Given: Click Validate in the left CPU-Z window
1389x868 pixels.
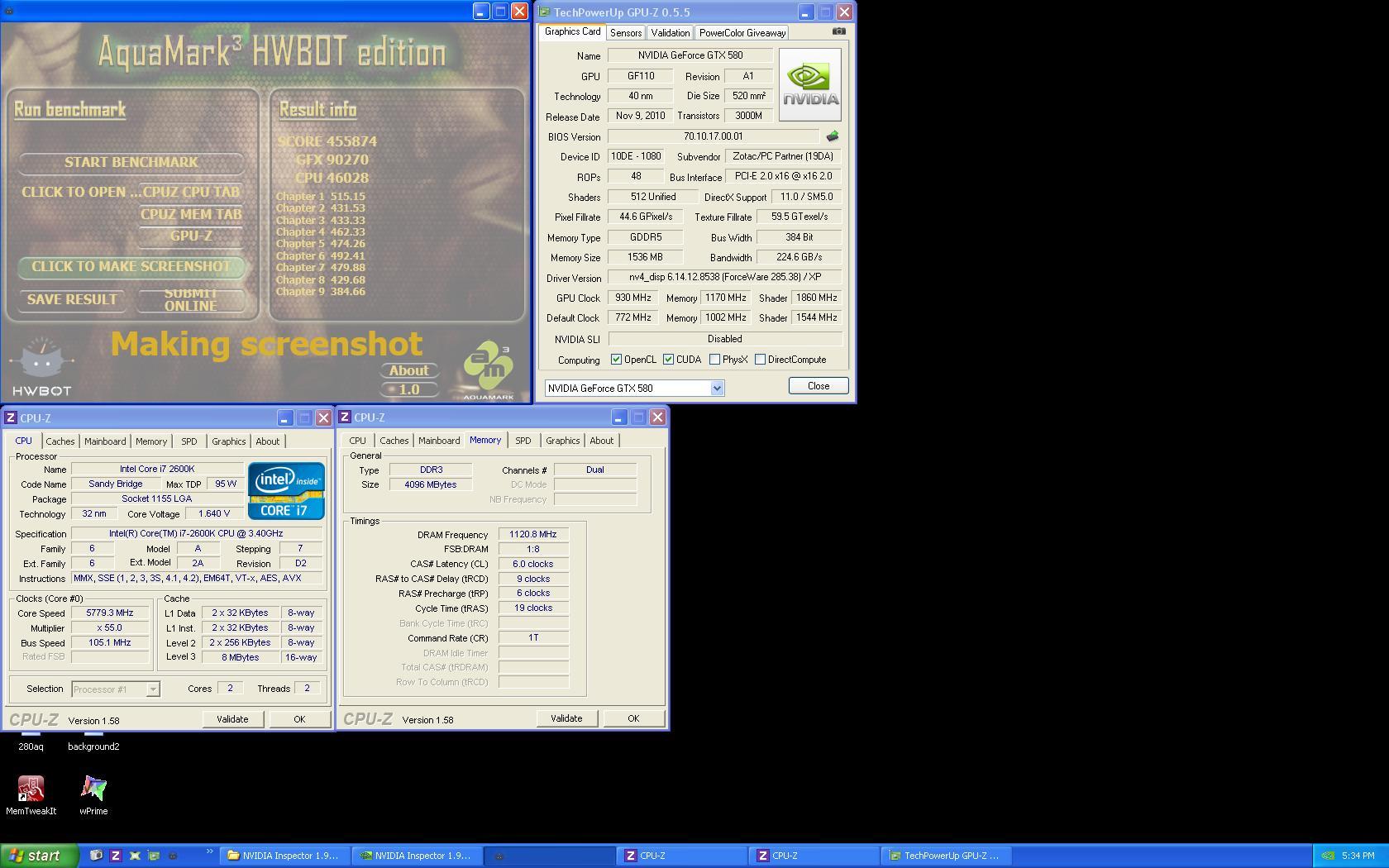Looking at the screenshot, I should (232, 719).
